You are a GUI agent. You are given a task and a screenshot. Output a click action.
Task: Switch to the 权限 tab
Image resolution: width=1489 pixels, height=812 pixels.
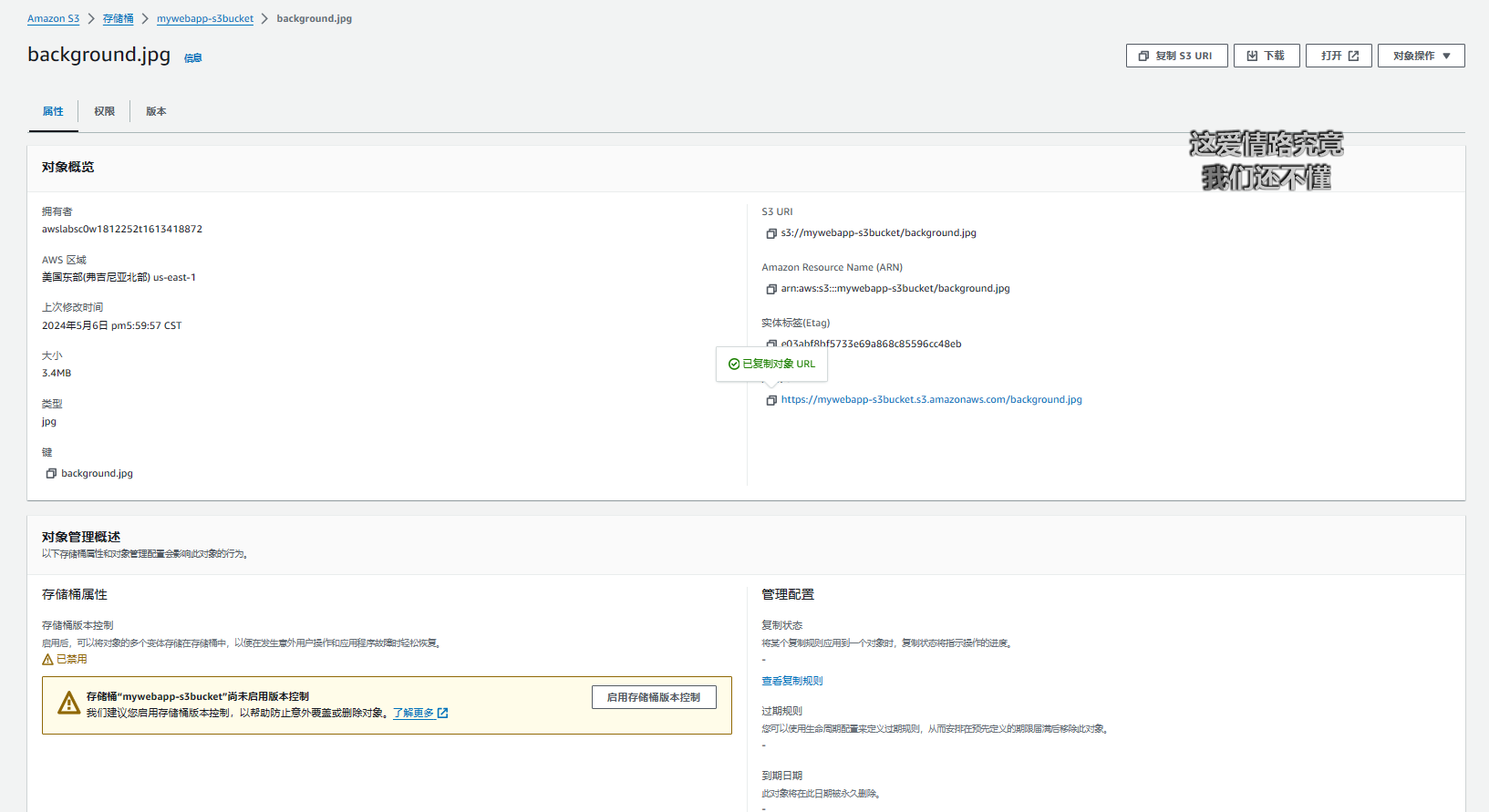[x=105, y=111]
